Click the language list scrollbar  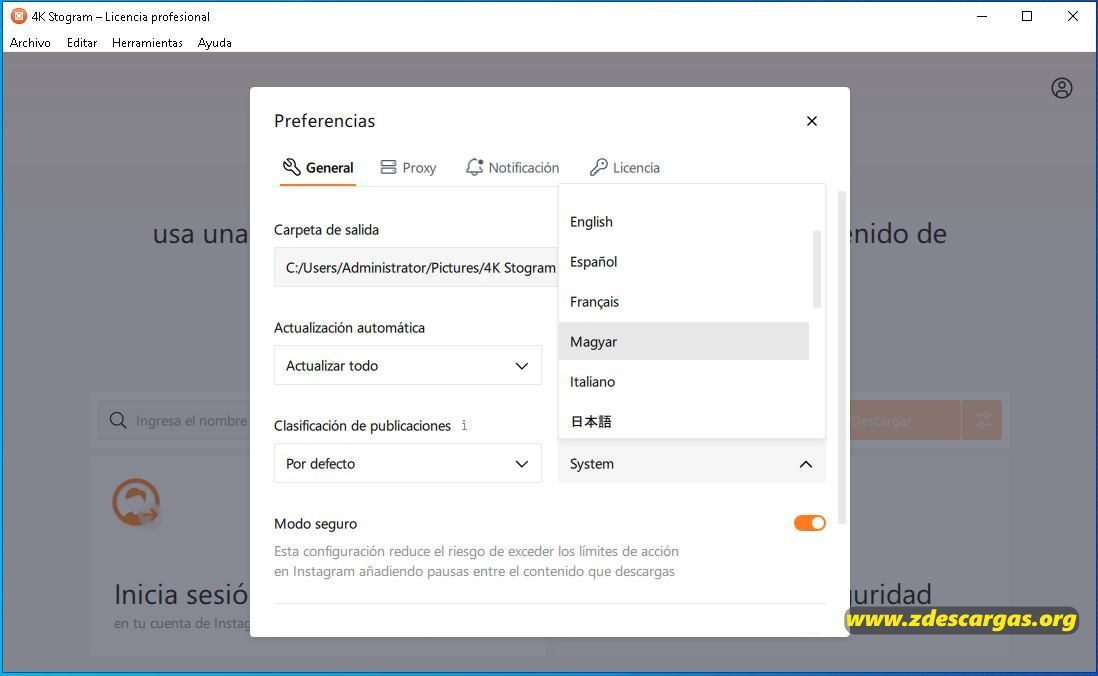[x=816, y=269]
